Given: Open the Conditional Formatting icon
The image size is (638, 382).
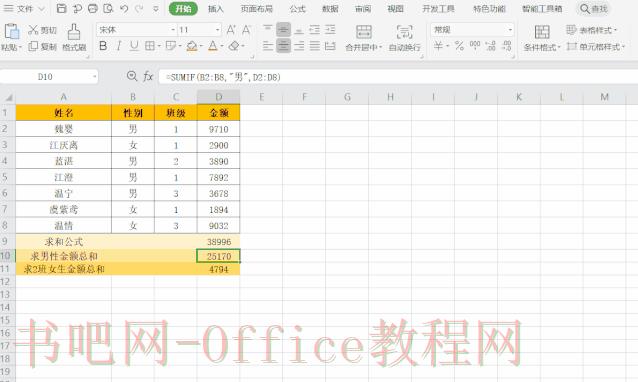Looking at the screenshot, I should [542, 32].
